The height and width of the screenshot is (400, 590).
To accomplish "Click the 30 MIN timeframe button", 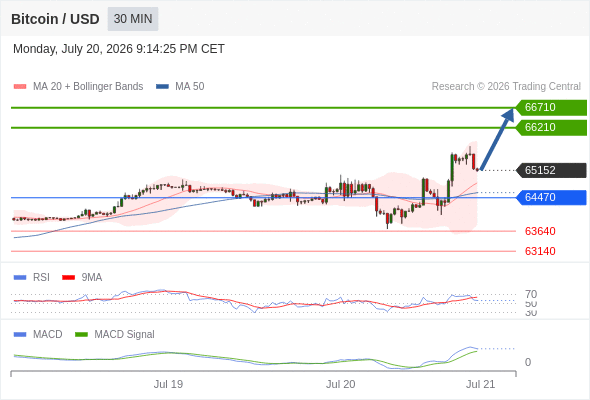I will [133, 19].
